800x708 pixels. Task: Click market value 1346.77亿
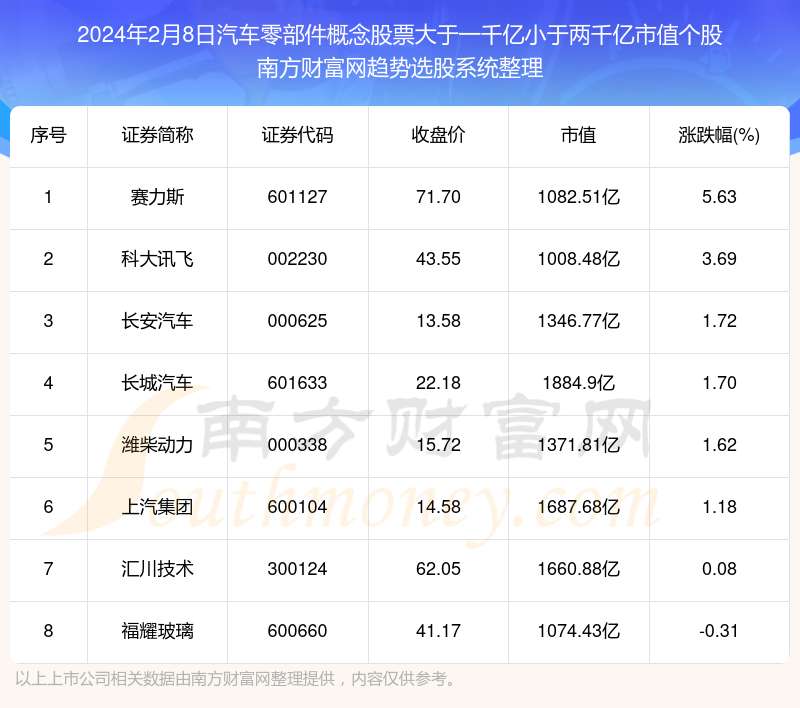click(579, 321)
